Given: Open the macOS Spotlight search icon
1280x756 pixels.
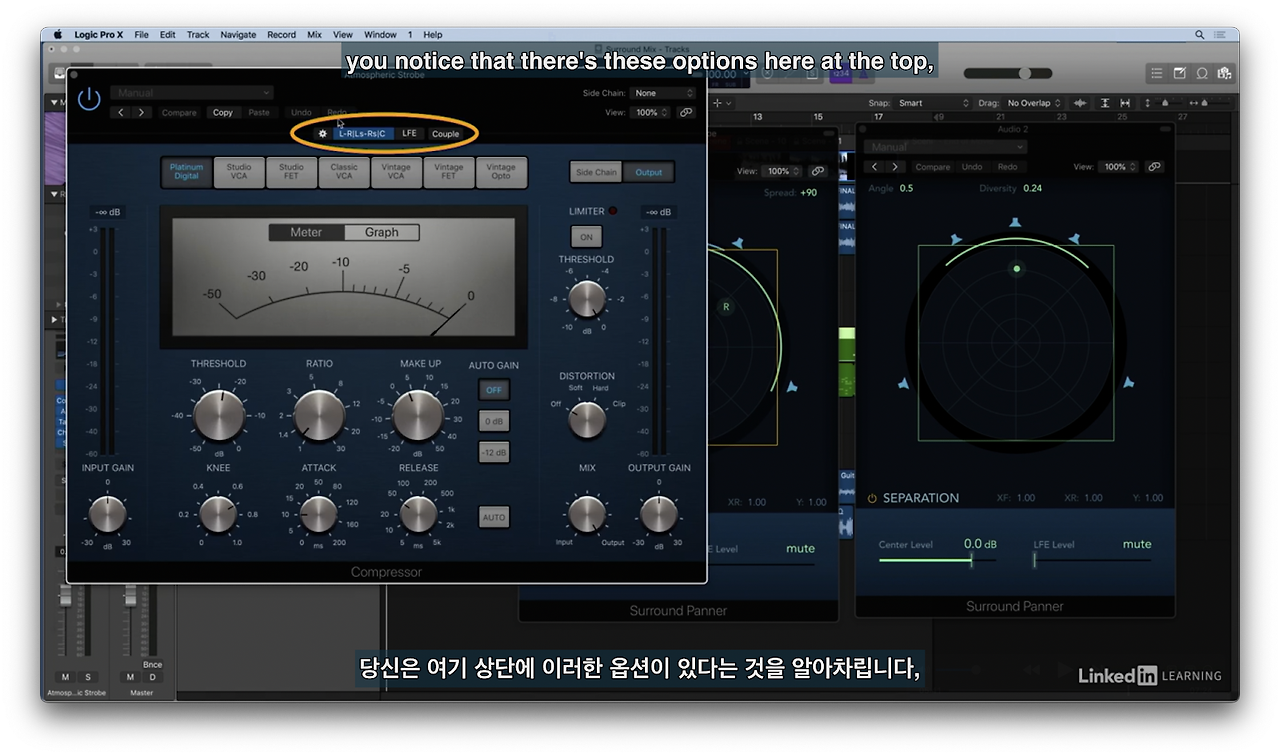Looking at the screenshot, I should (x=1200, y=34).
